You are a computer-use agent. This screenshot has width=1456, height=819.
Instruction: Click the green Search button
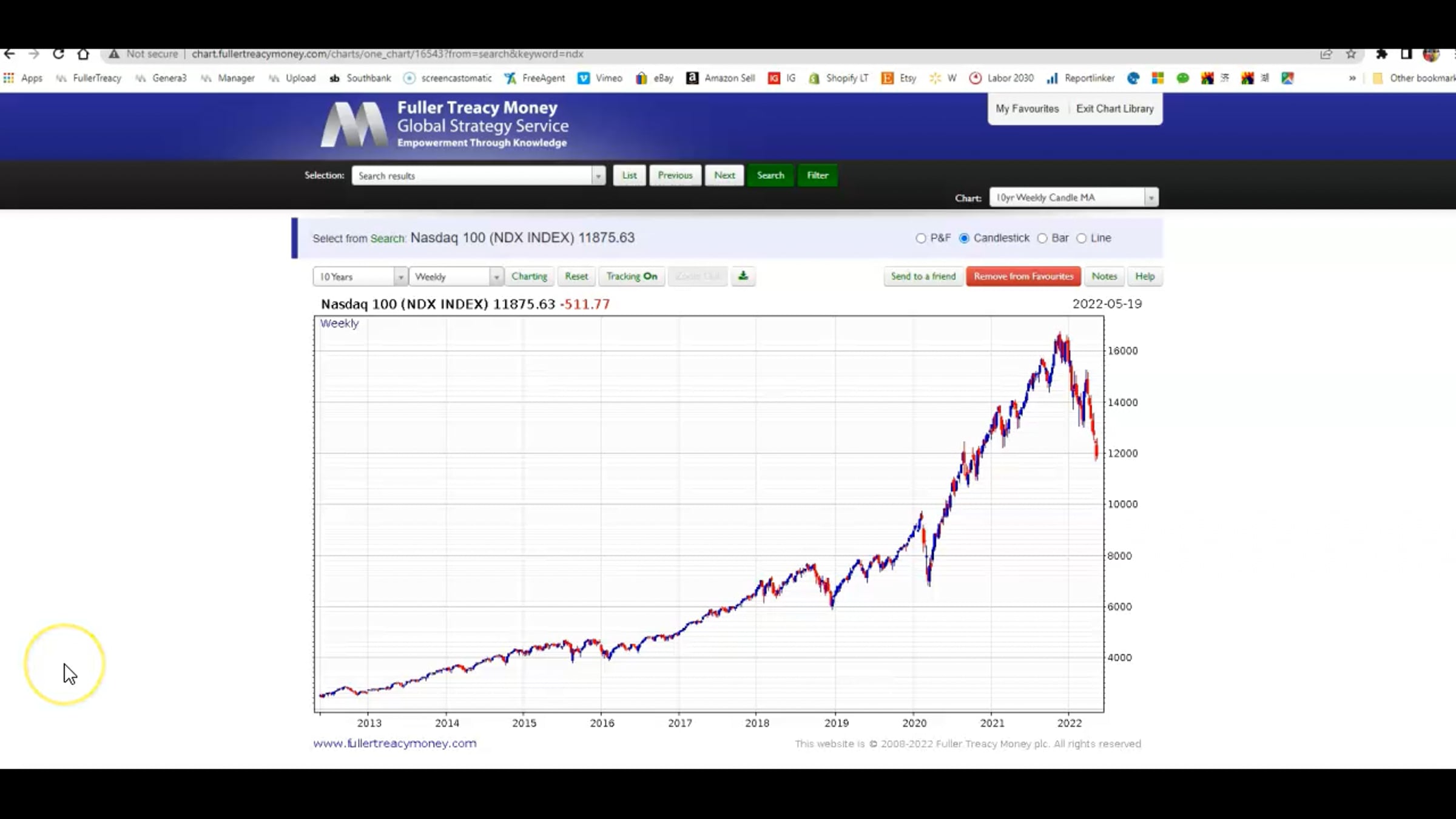coord(770,175)
